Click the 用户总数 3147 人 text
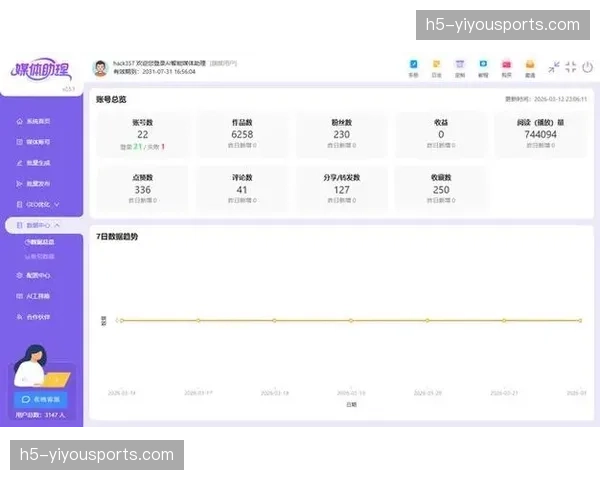600x480 pixels. tap(41, 415)
